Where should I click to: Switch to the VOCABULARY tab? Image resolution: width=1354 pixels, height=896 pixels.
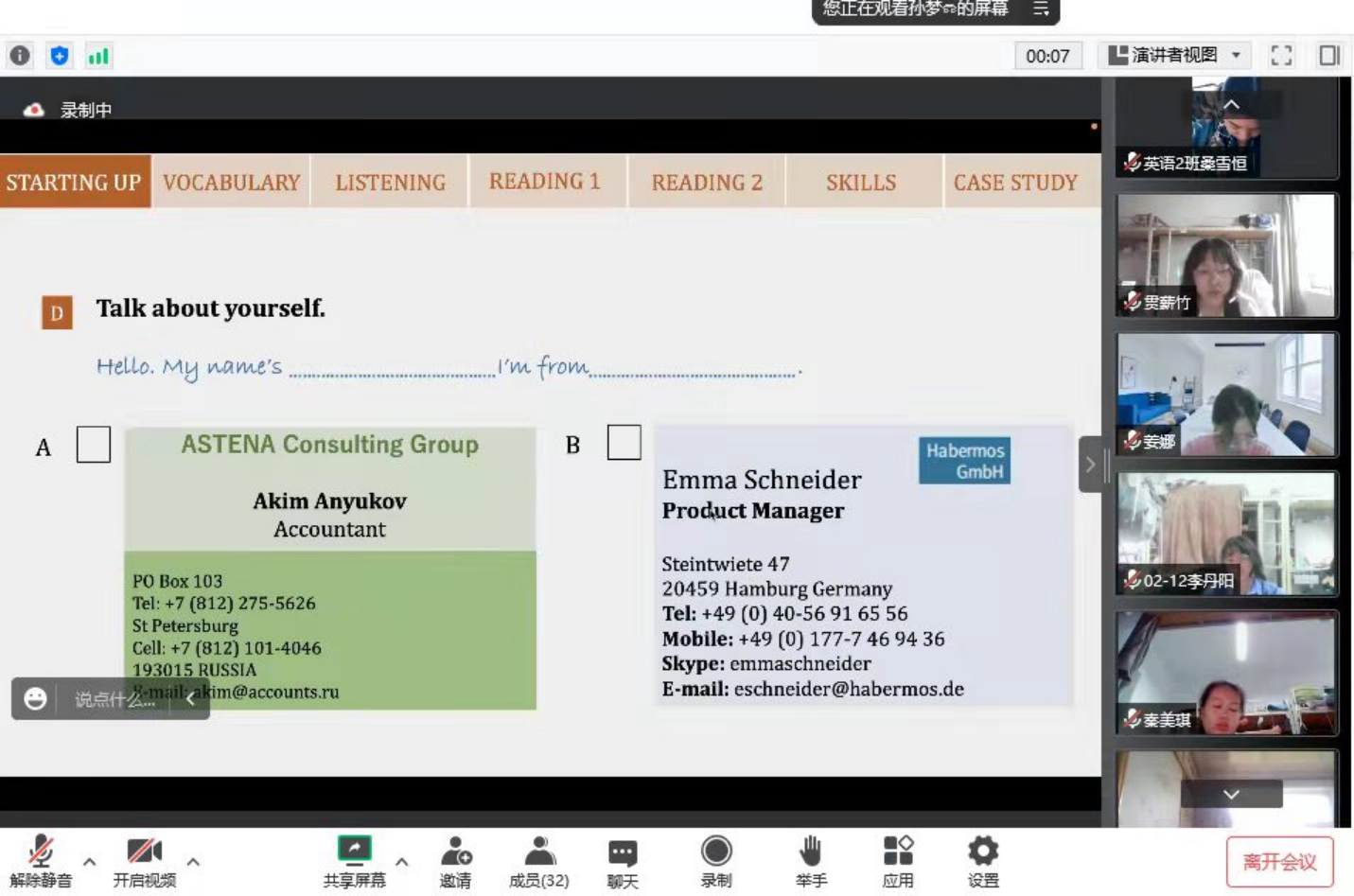pos(231,182)
